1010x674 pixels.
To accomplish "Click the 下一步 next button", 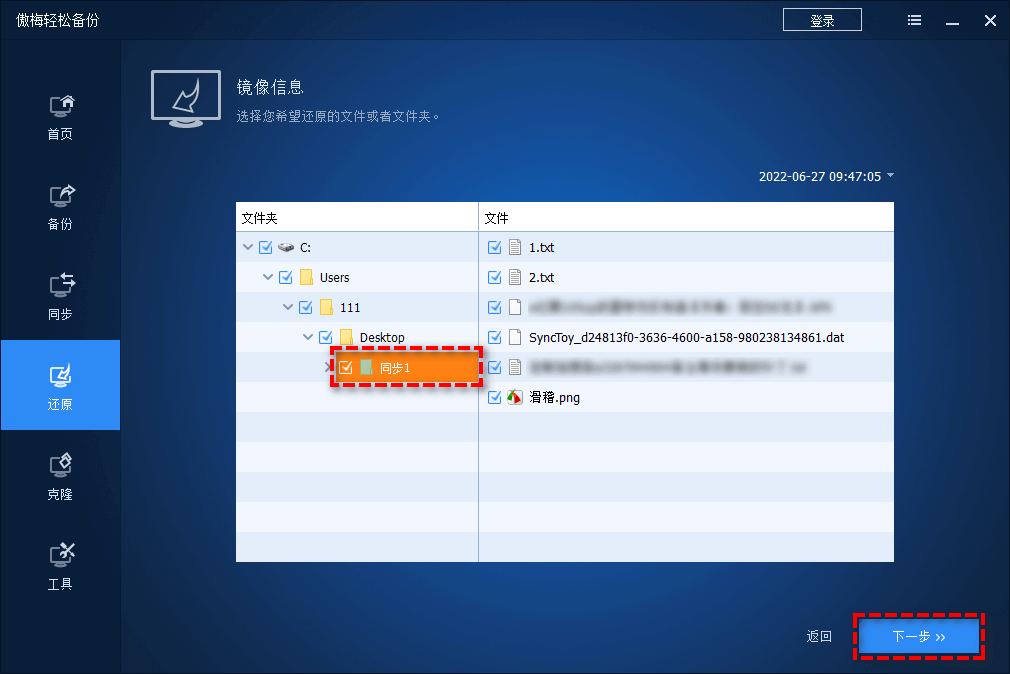I will (918, 636).
